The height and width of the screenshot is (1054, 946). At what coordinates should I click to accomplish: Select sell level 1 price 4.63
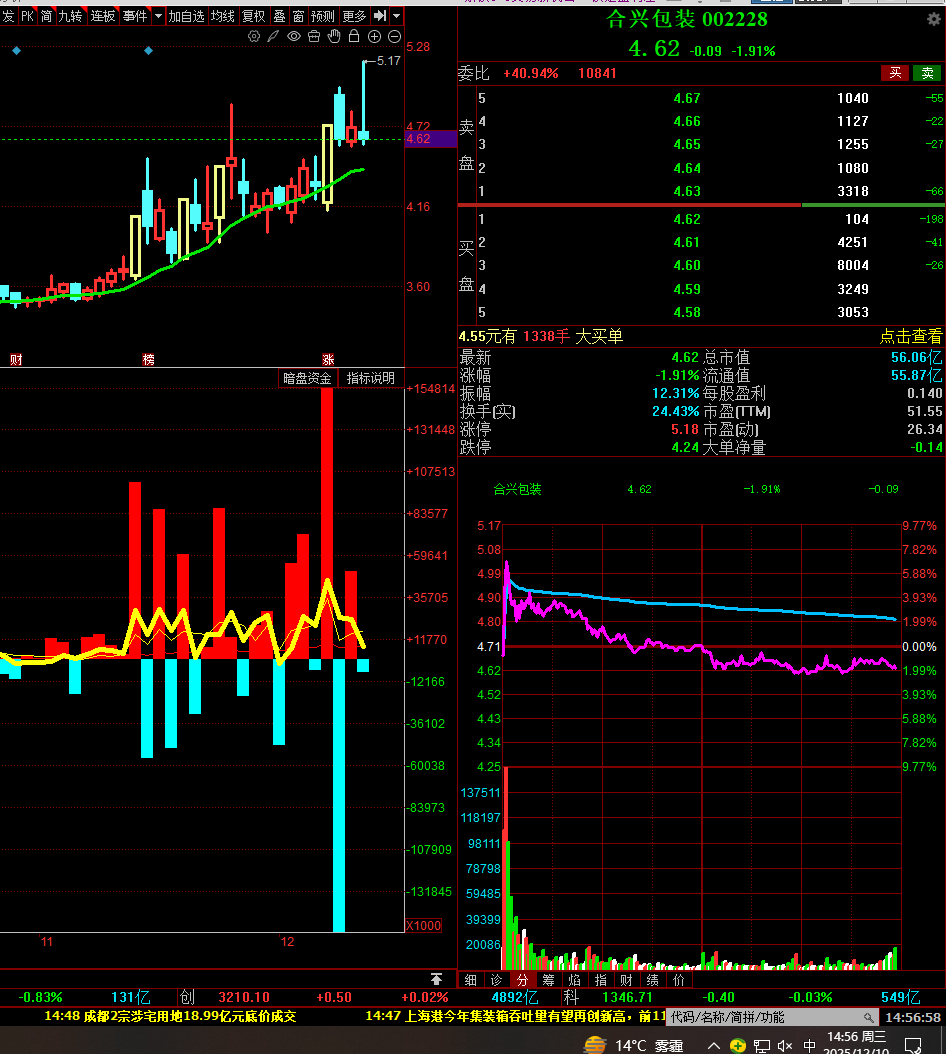687,192
